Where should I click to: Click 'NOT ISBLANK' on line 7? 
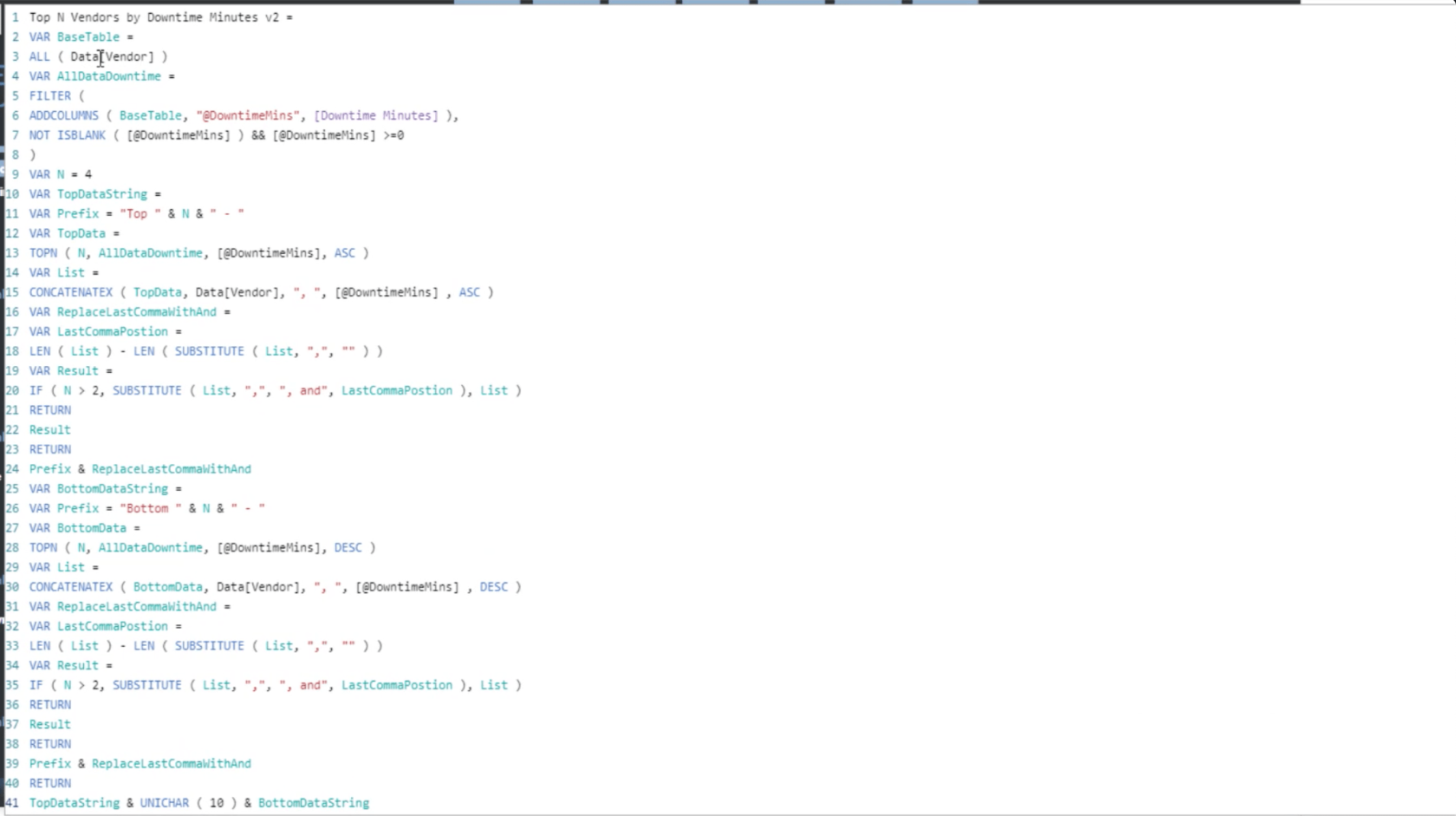pos(68,135)
